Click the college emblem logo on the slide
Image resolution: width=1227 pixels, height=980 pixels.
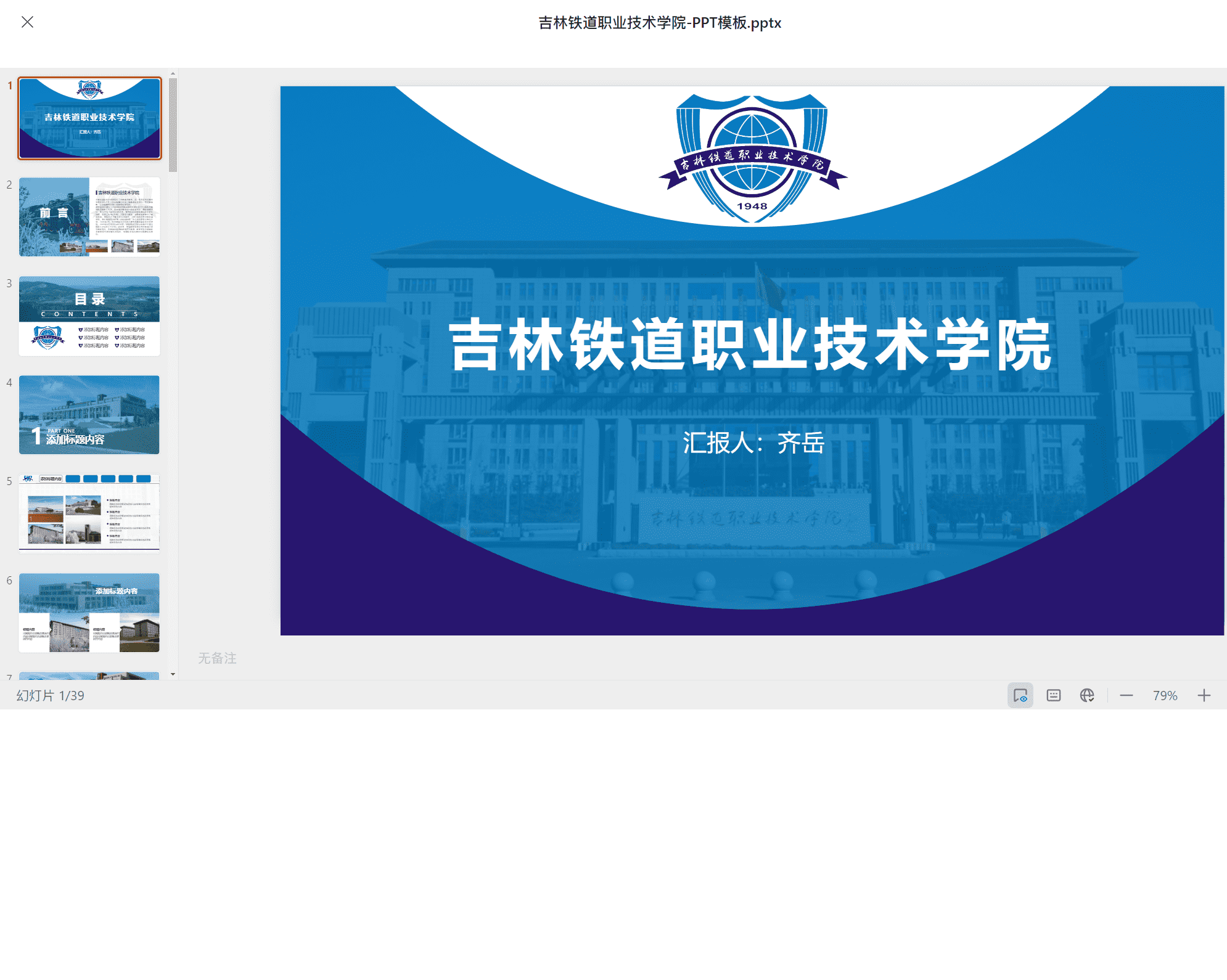tap(752, 159)
